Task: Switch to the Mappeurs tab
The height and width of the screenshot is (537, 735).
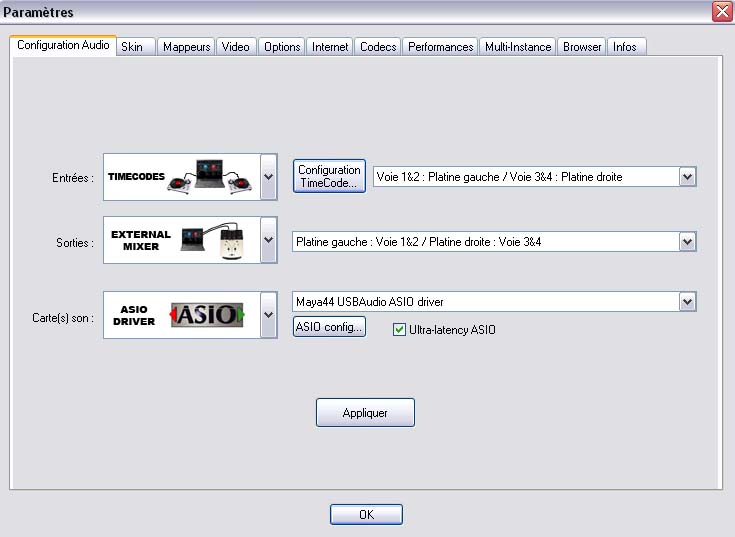Action: click(x=186, y=47)
